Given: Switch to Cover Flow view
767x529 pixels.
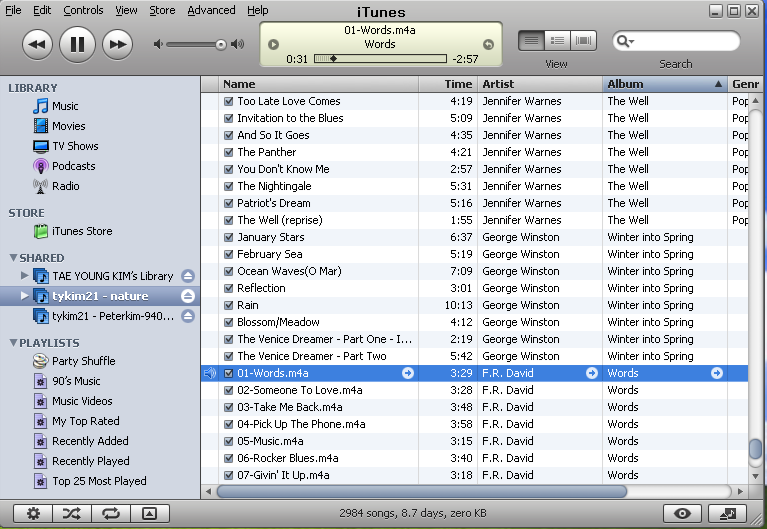Looking at the screenshot, I should click(583, 41).
